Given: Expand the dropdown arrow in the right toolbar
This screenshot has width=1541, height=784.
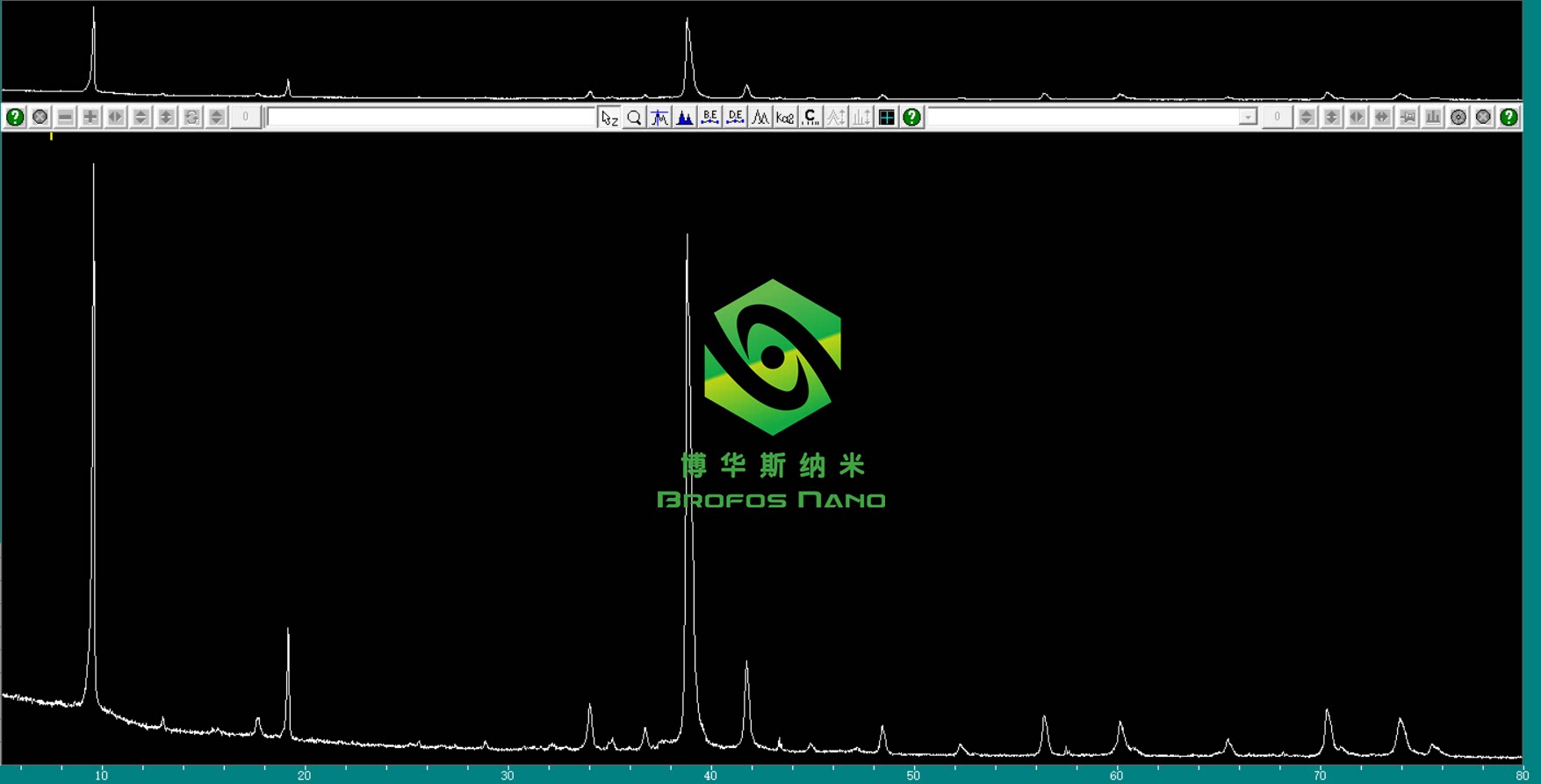Looking at the screenshot, I should coord(1248,117).
